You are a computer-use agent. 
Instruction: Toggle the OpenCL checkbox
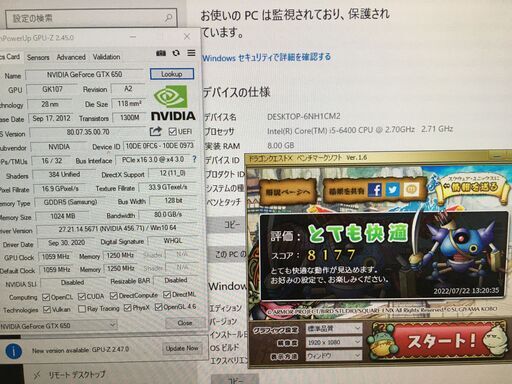pyautogui.click(x=46, y=297)
